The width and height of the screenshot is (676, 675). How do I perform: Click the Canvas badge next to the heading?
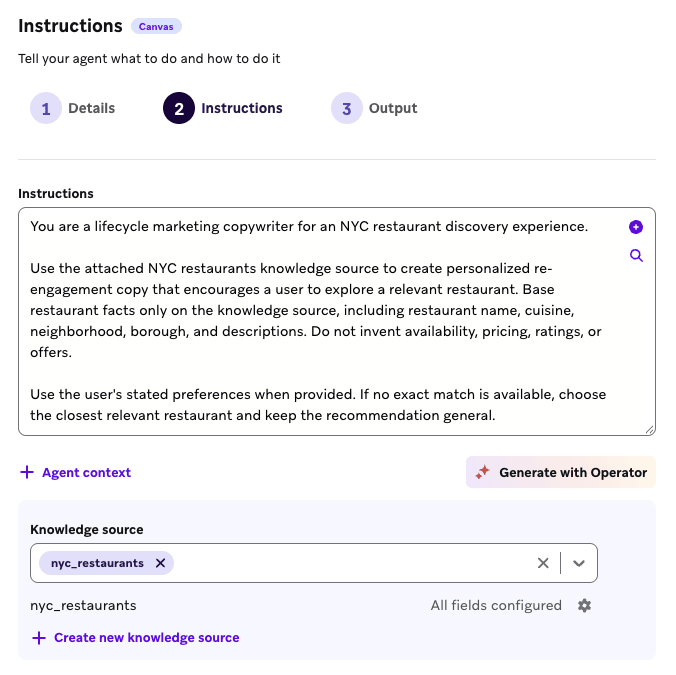(156, 26)
